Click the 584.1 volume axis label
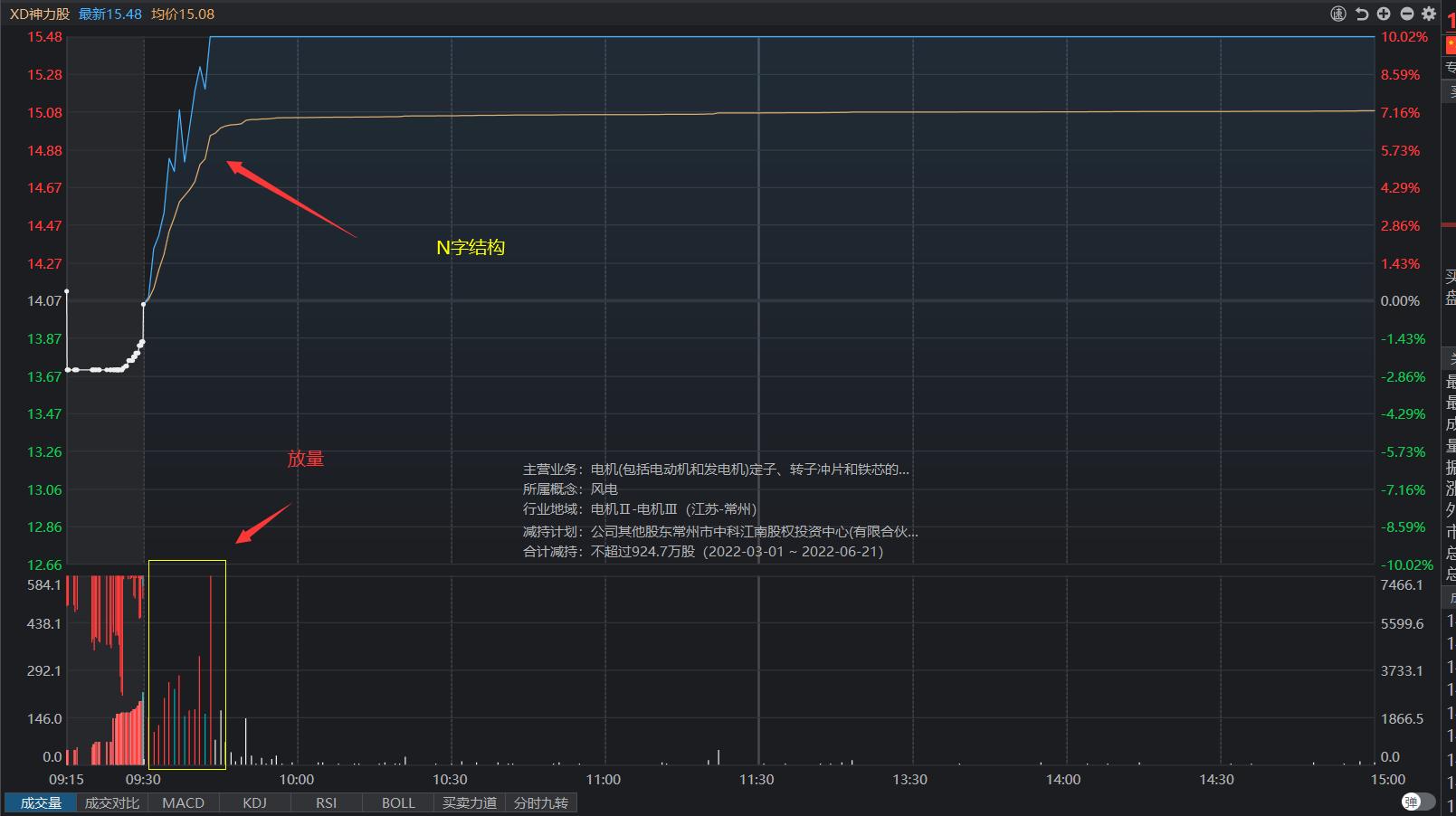 click(x=44, y=585)
